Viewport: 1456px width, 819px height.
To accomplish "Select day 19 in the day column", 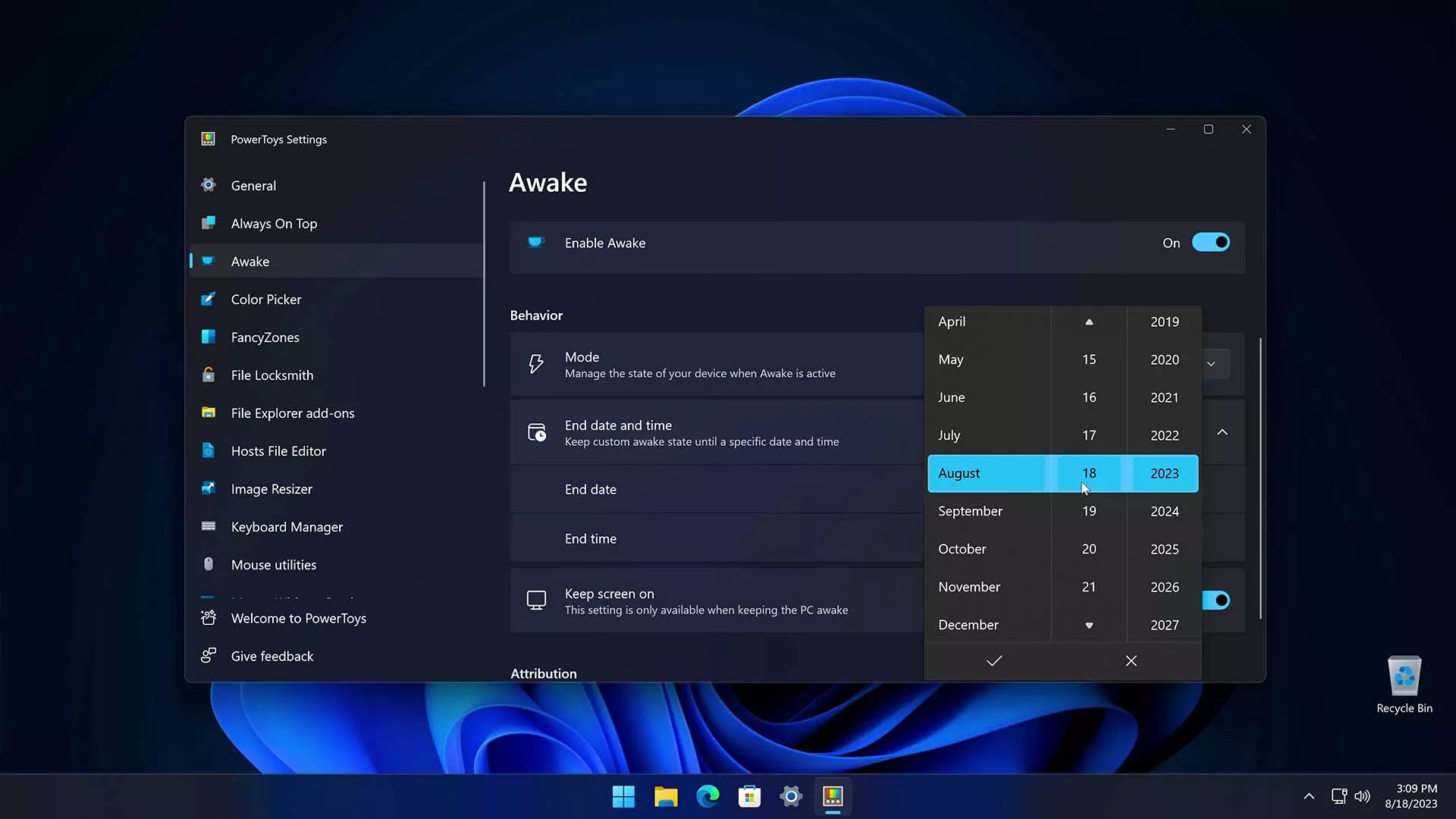I will (1089, 511).
